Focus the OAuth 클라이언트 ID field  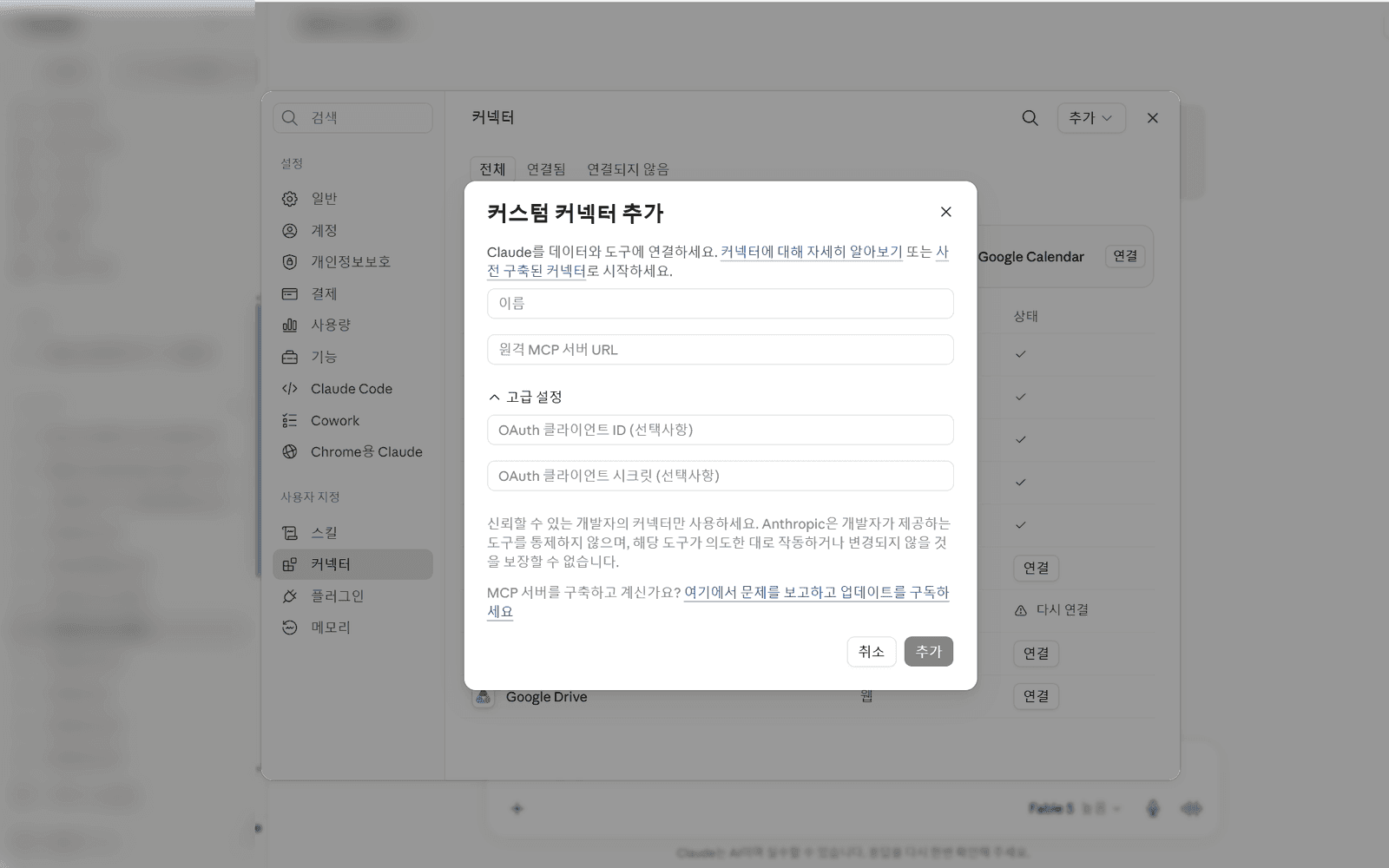[721, 430]
